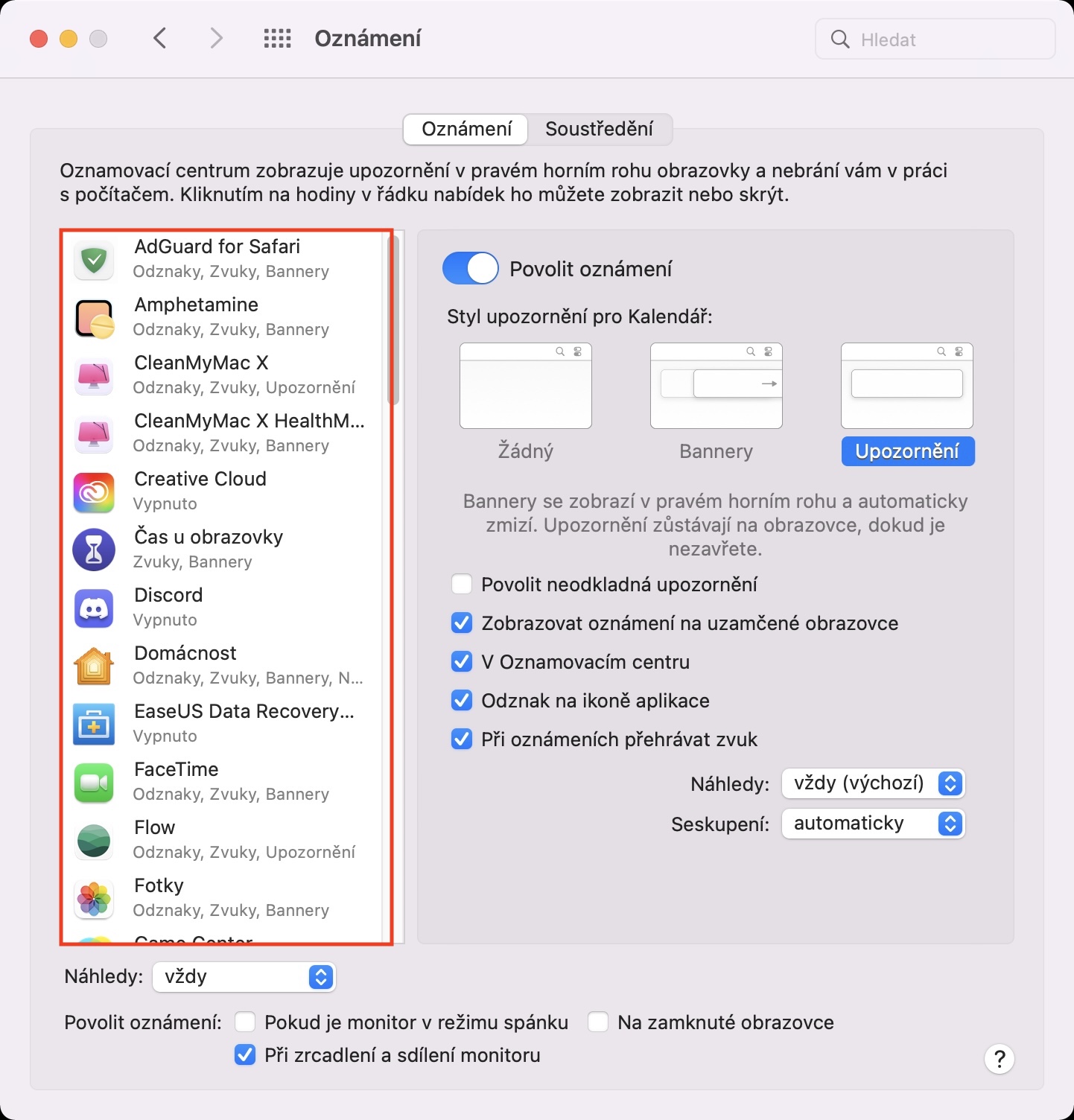
Task: Select the Žádný alert style thumbnail
Action: pos(526,386)
